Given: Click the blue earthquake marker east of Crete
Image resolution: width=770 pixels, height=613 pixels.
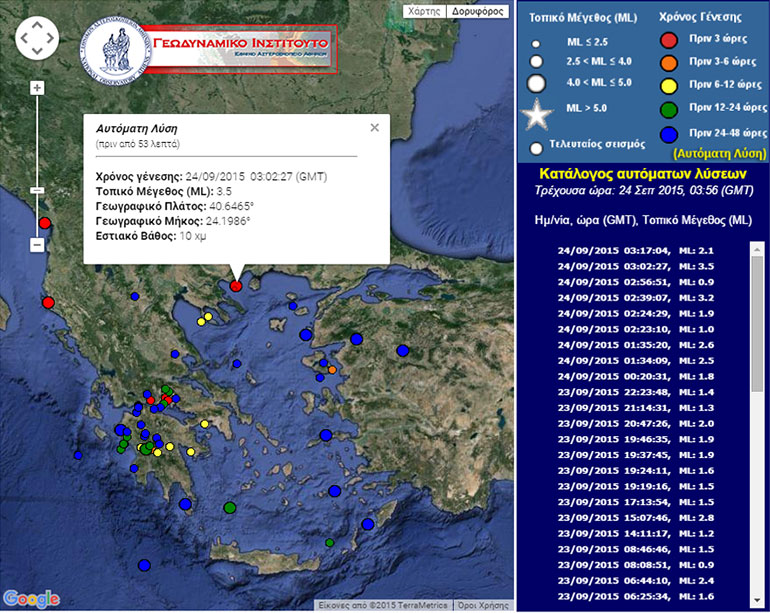Looking at the screenshot, I should point(368,524).
